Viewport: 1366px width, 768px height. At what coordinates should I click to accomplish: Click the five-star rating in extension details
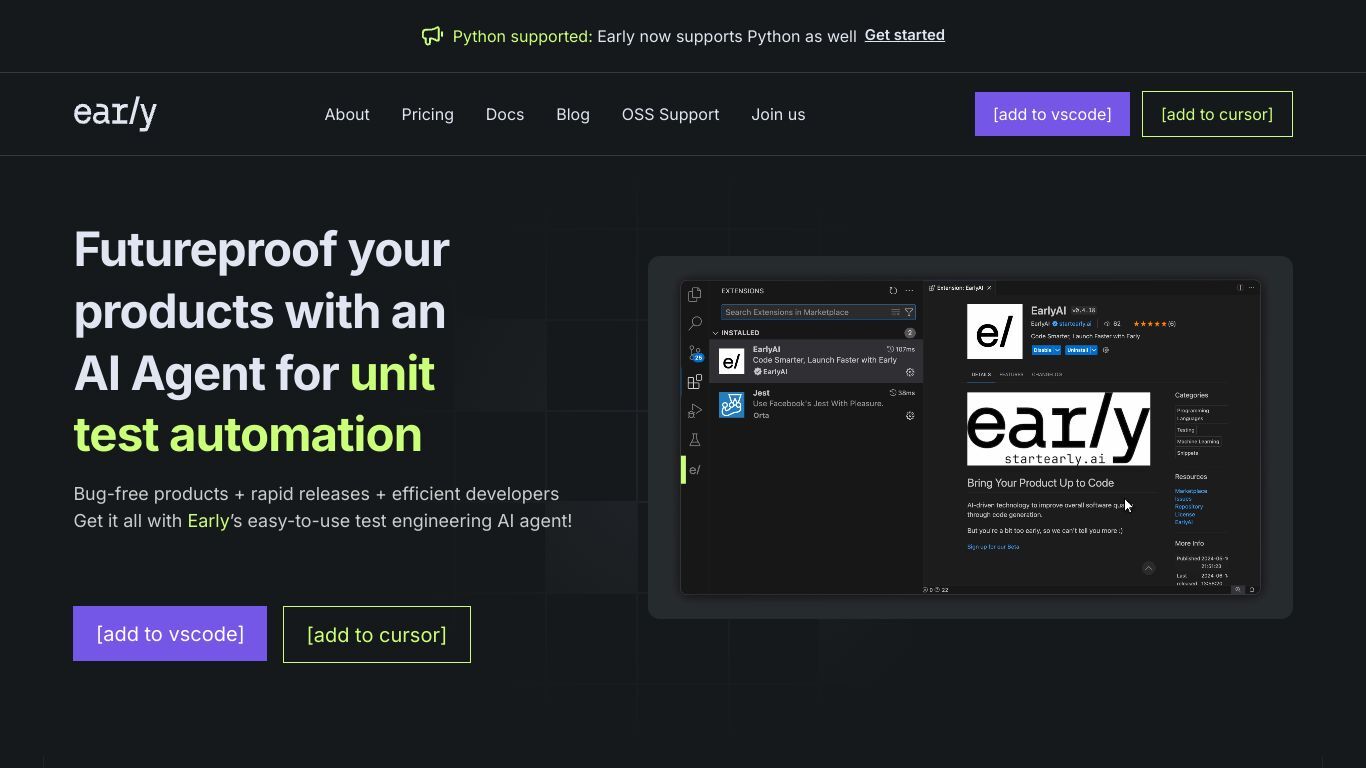[1150, 324]
